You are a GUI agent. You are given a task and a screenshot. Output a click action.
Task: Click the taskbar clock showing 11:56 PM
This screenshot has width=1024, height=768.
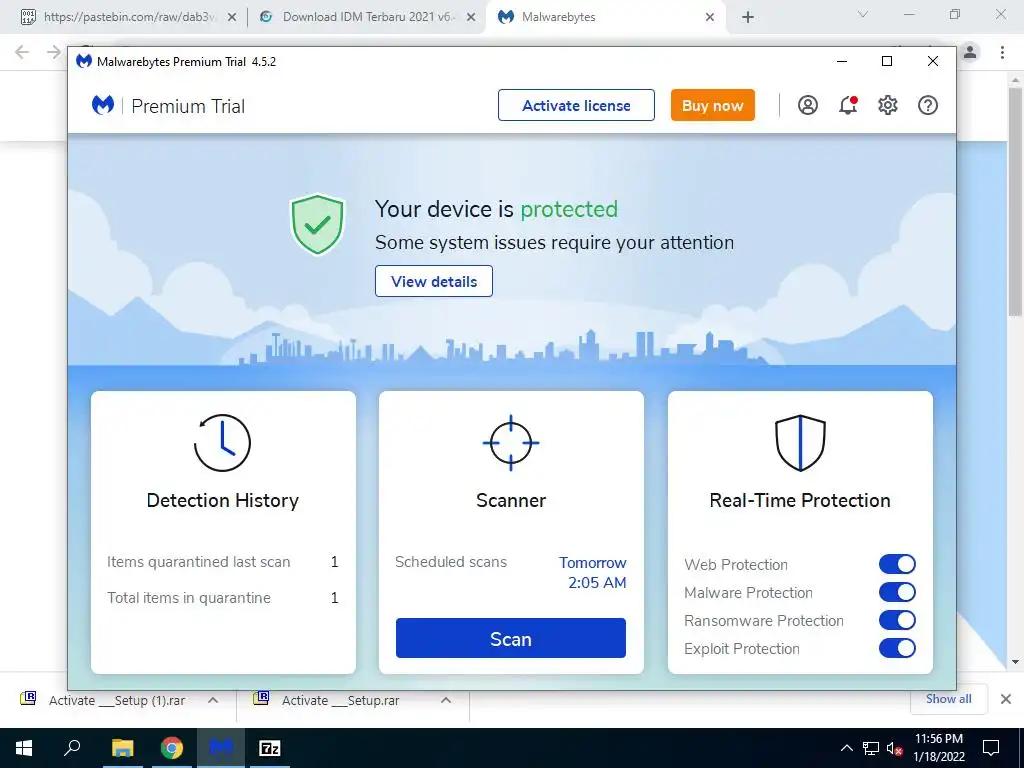[x=938, y=748]
